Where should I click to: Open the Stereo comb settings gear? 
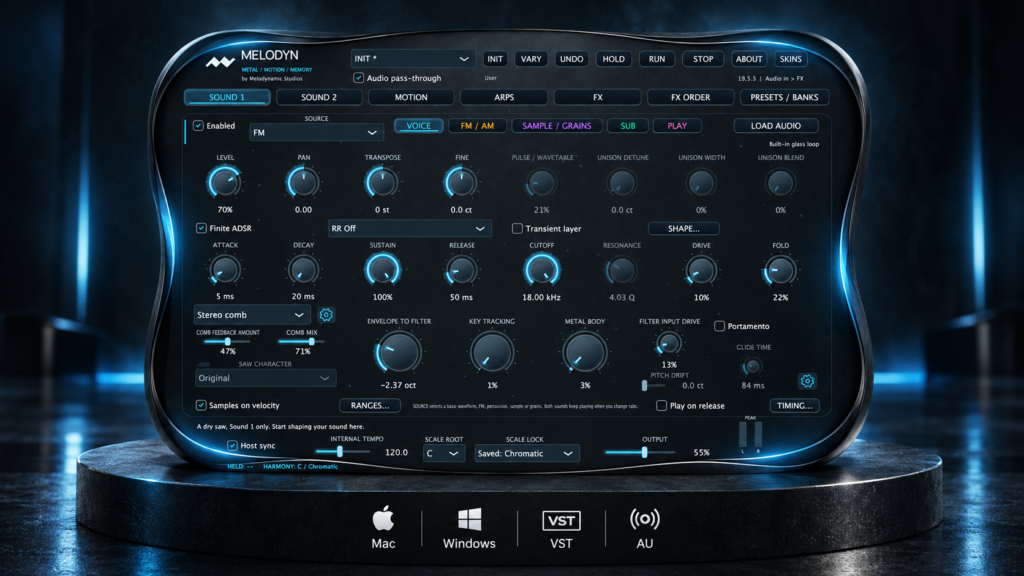[326, 315]
